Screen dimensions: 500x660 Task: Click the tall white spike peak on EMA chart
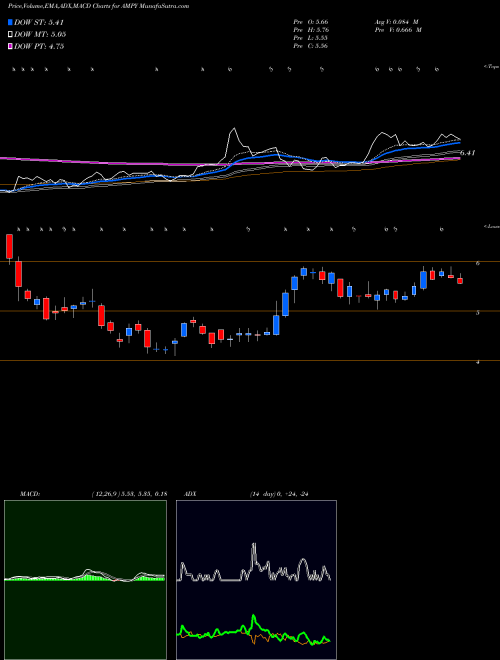point(234,130)
